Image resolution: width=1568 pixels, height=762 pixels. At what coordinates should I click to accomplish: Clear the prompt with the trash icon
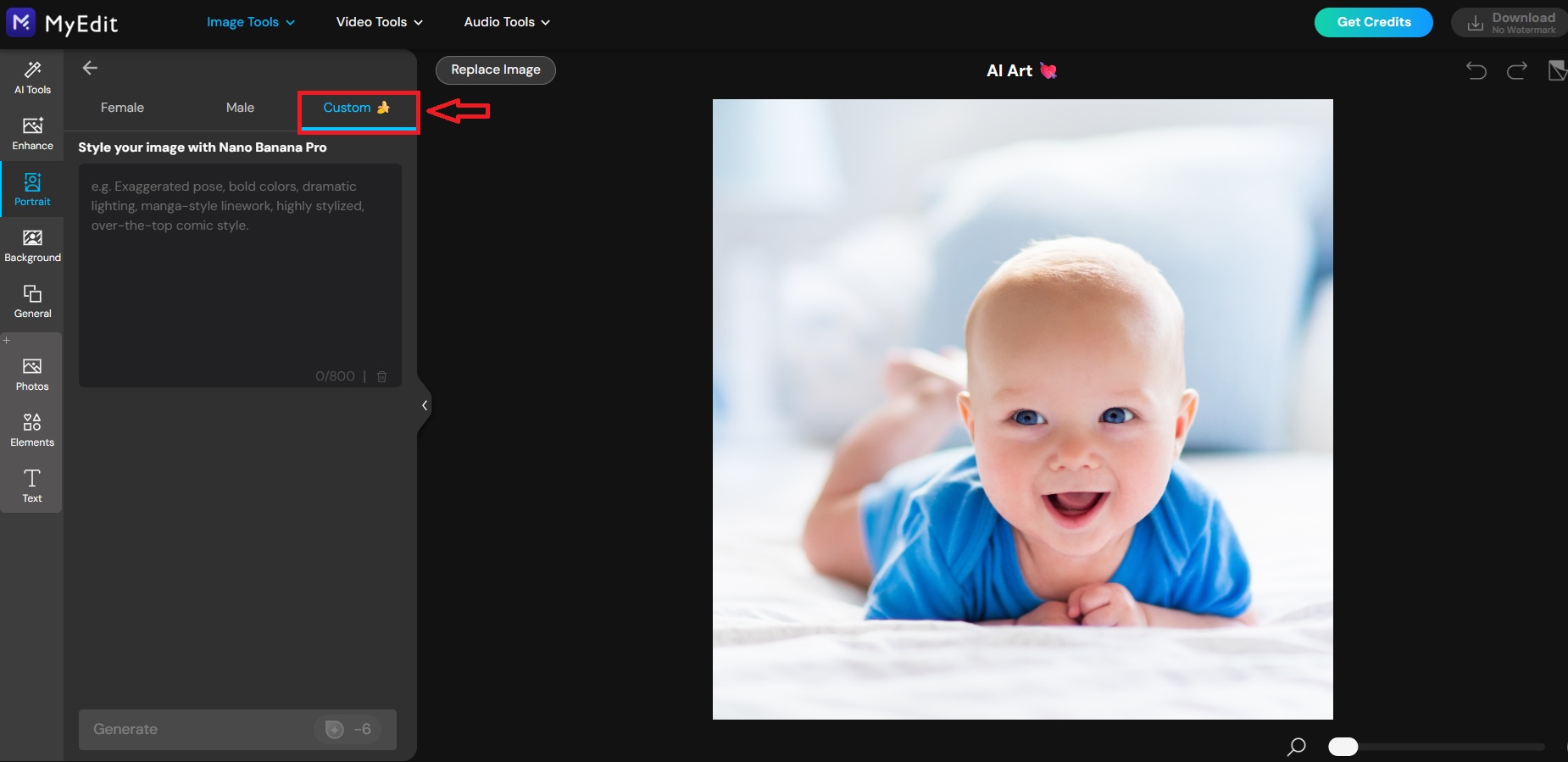click(x=382, y=376)
